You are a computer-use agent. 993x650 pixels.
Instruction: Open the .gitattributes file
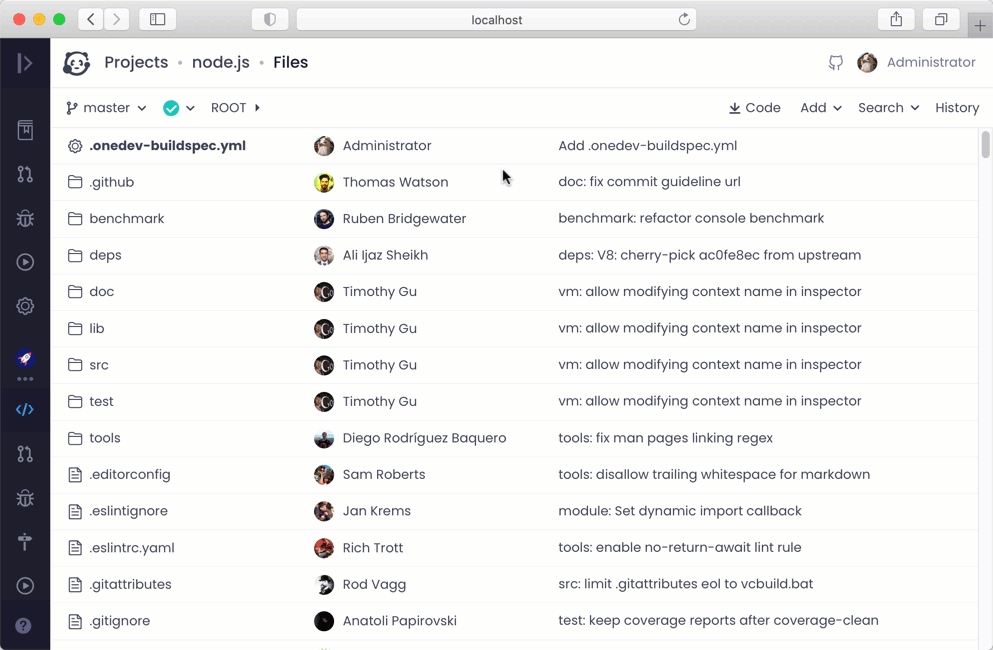[x=130, y=584]
